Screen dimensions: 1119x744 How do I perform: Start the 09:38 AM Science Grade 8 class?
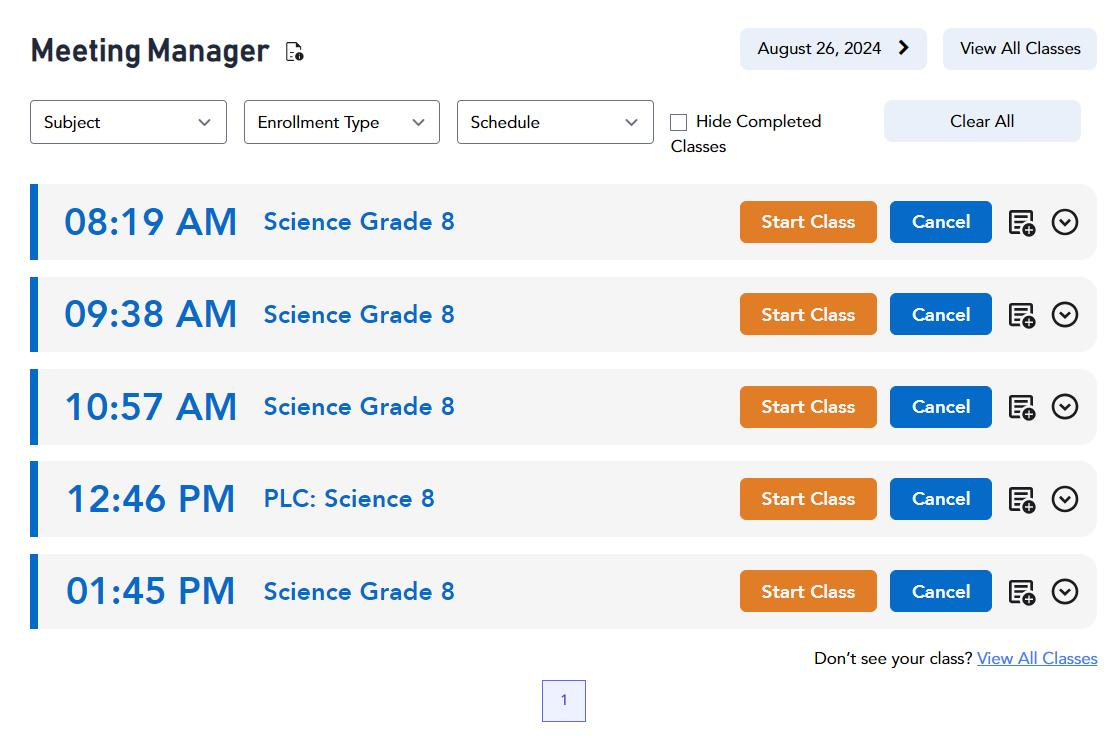pyautogui.click(x=808, y=314)
